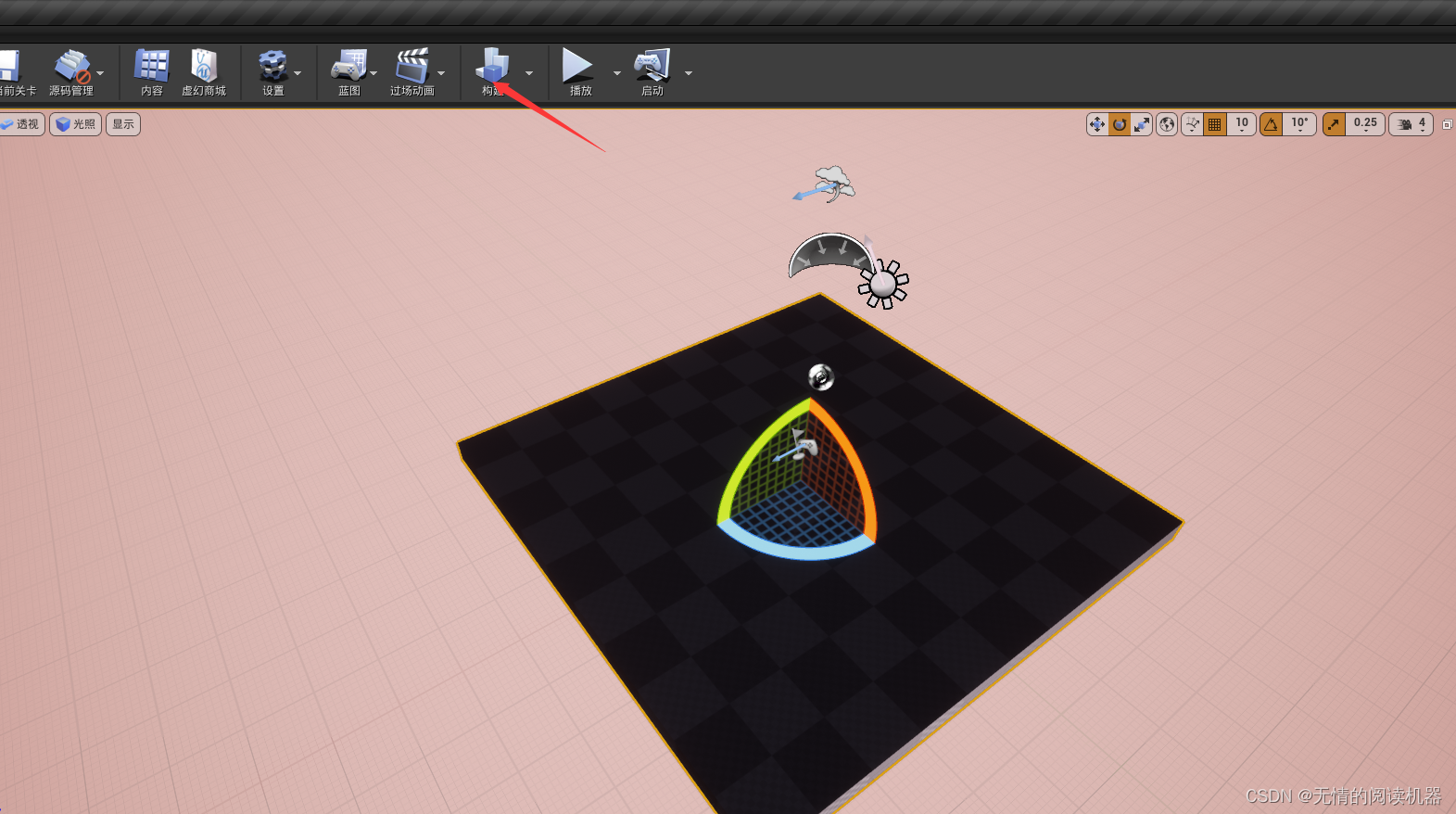Image resolution: width=1456 pixels, height=814 pixels.
Task: Select the sphere reflection capture icon
Action: tap(821, 377)
